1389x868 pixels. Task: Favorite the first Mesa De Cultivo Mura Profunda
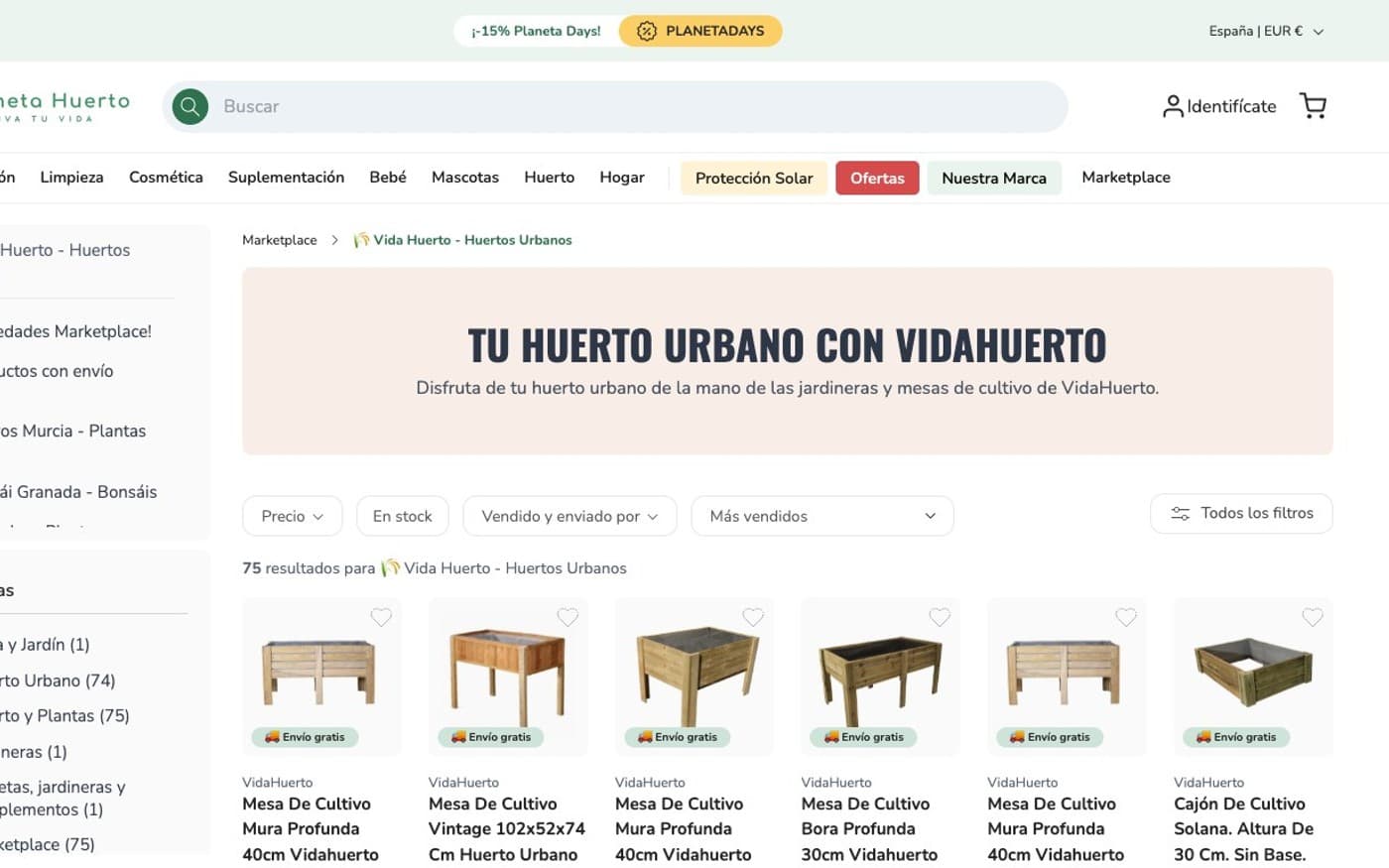(x=381, y=617)
